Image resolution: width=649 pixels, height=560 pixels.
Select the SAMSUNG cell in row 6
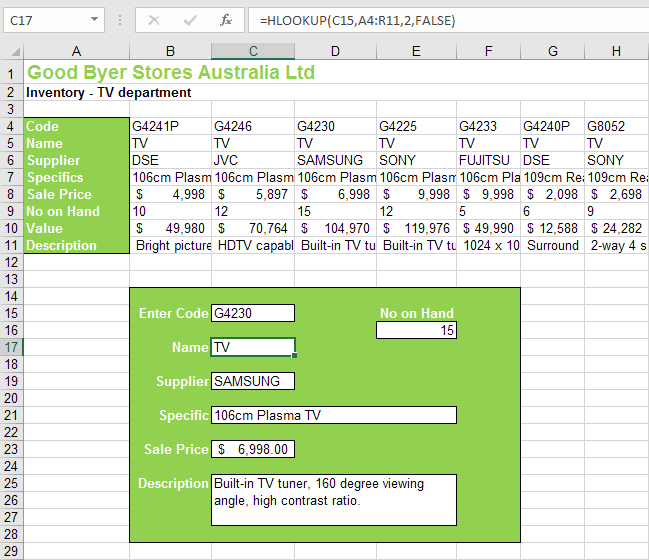pyautogui.click(x=336, y=160)
